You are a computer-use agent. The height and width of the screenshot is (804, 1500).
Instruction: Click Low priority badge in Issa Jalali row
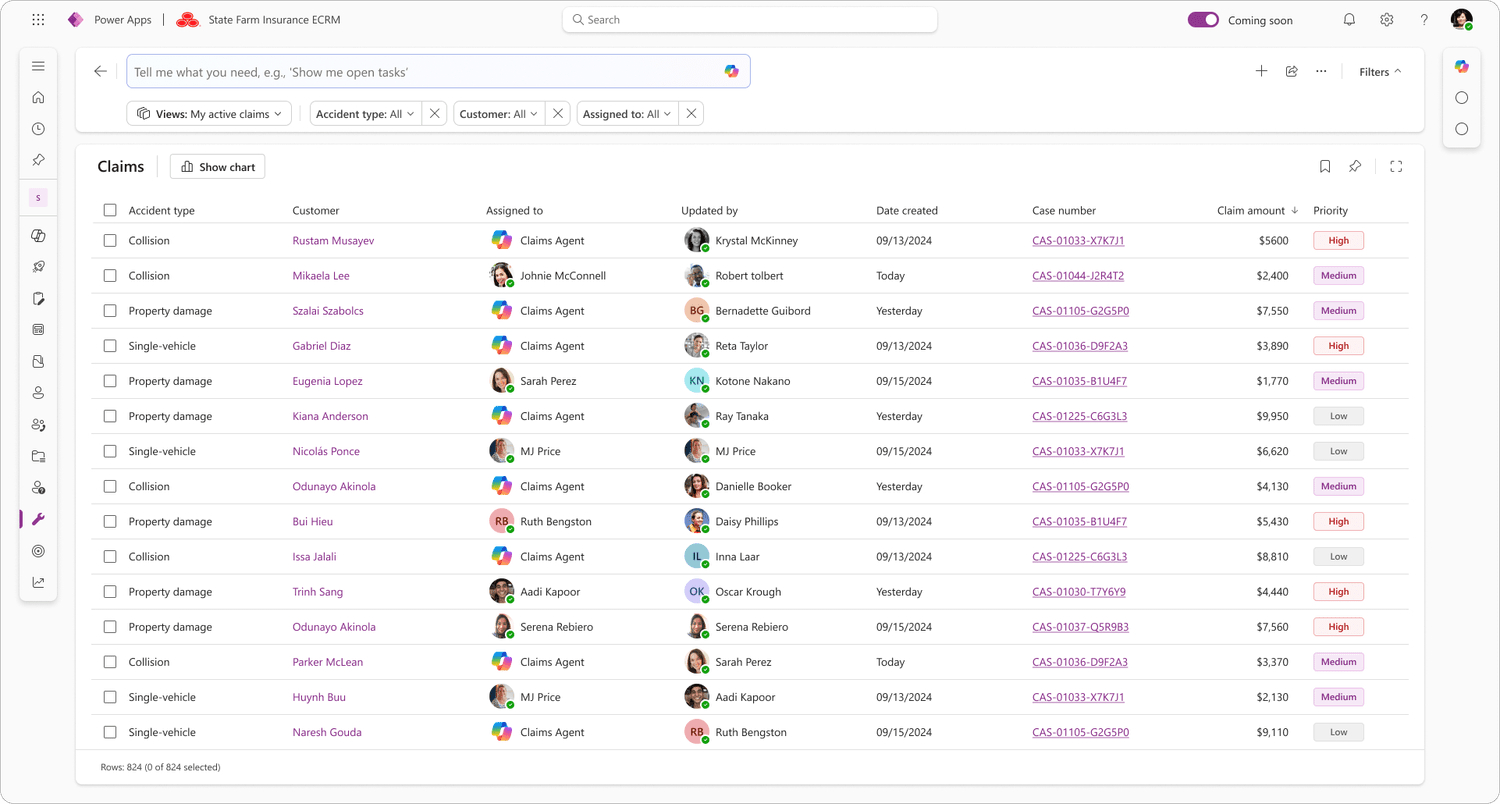[x=1338, y=557]
